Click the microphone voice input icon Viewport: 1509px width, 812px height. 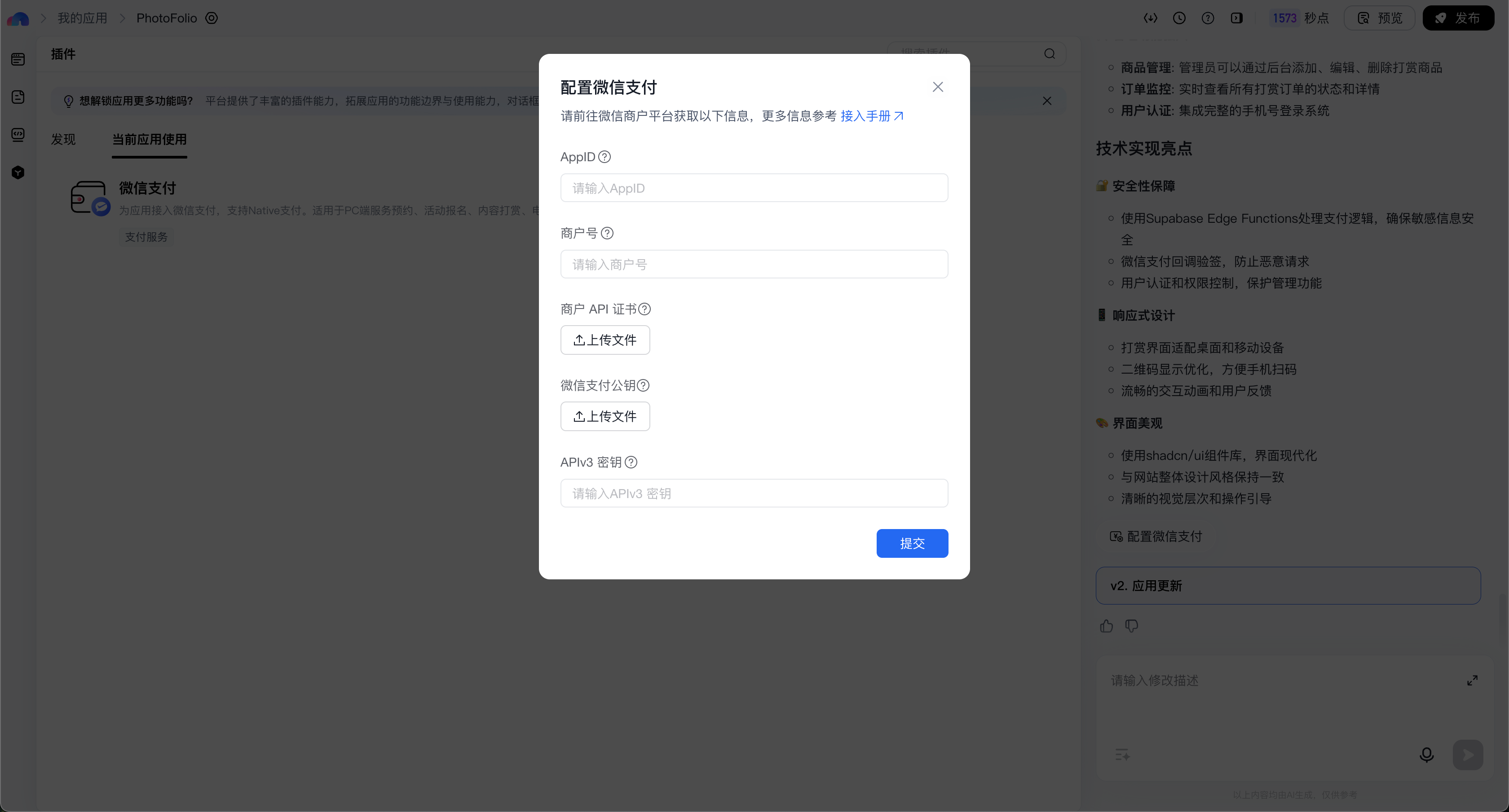tap(1426, 755)
